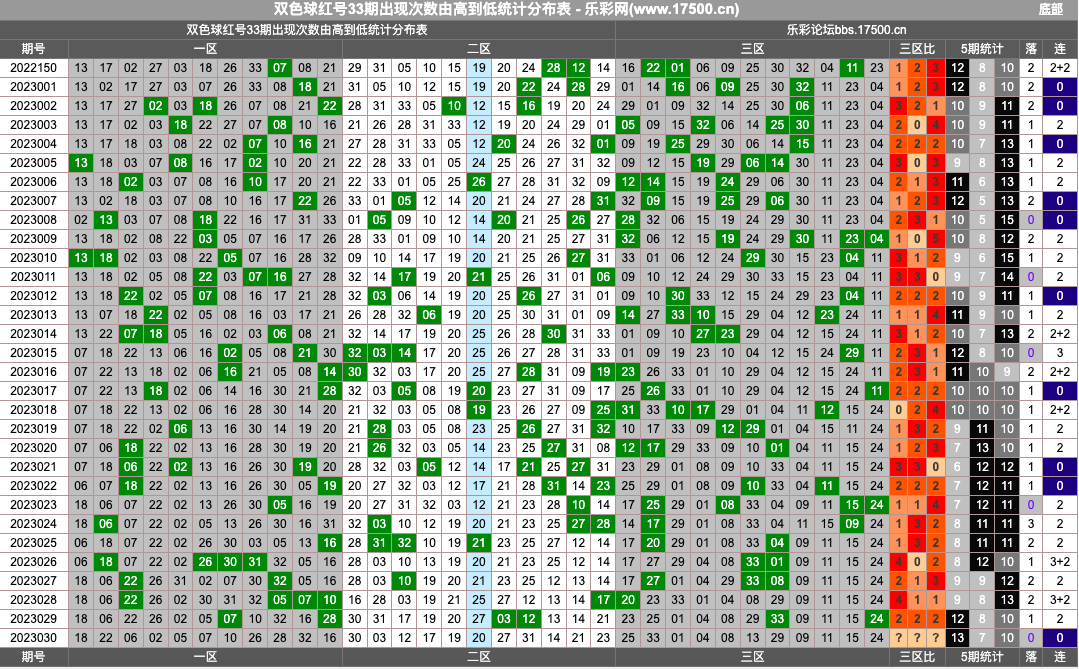Click green 32 cell in row 2023001

point(802,87)
